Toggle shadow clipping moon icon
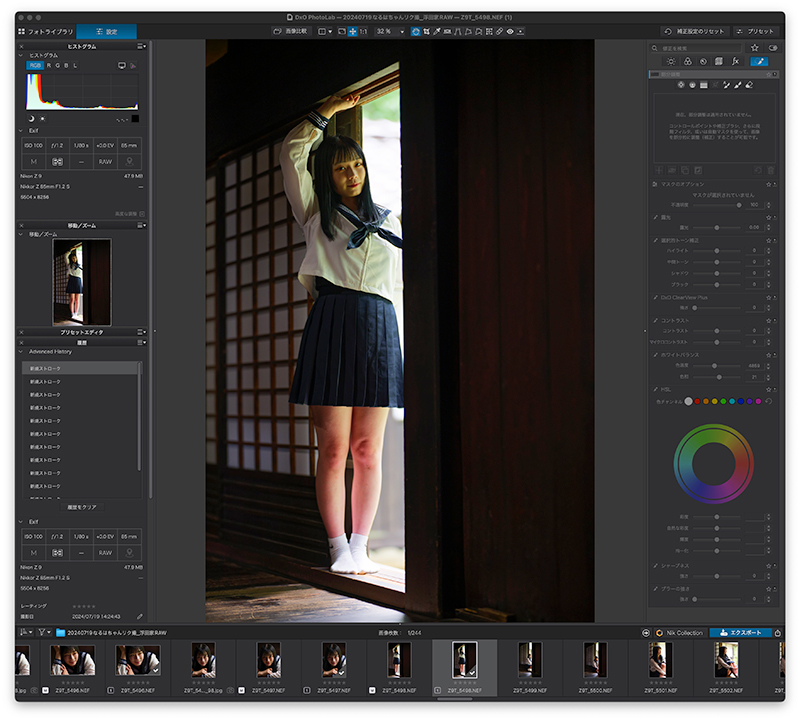This screenshot has width=800, height=720. [32, 119]
